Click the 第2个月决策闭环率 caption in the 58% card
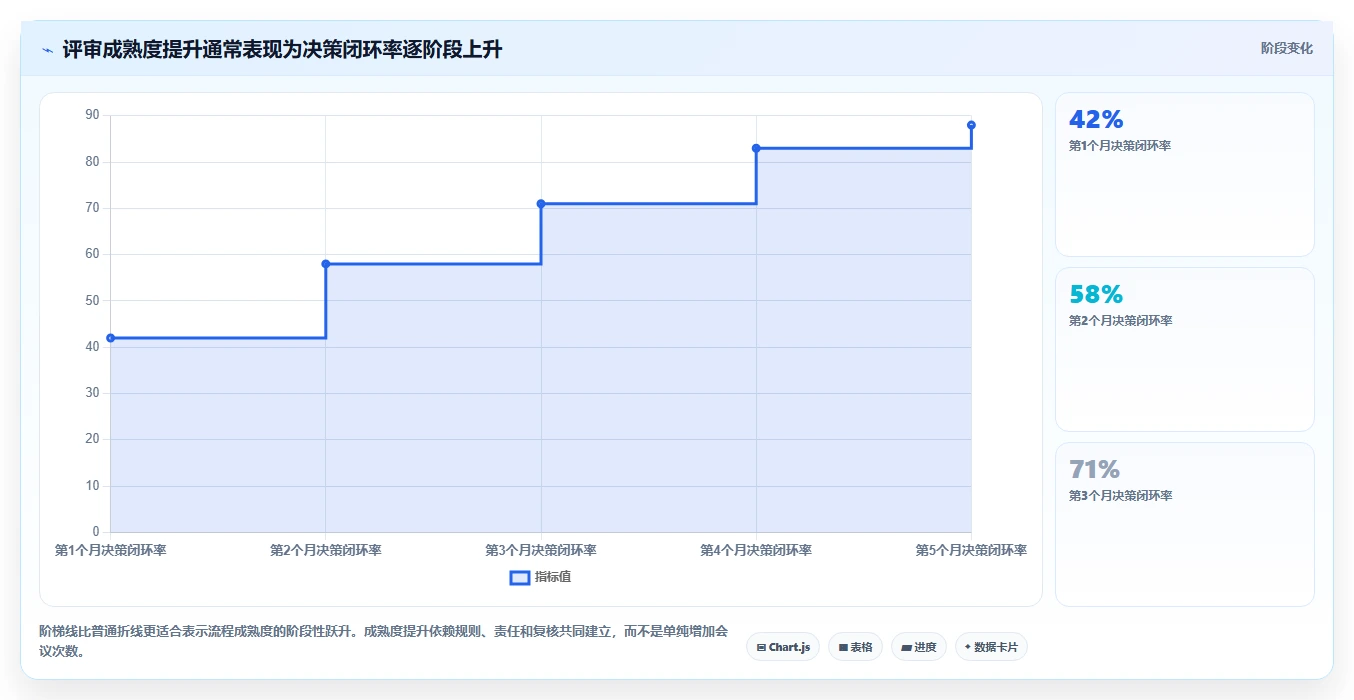The height and width of the screenshot is (700, 1354). click(x=1120, y=321)
